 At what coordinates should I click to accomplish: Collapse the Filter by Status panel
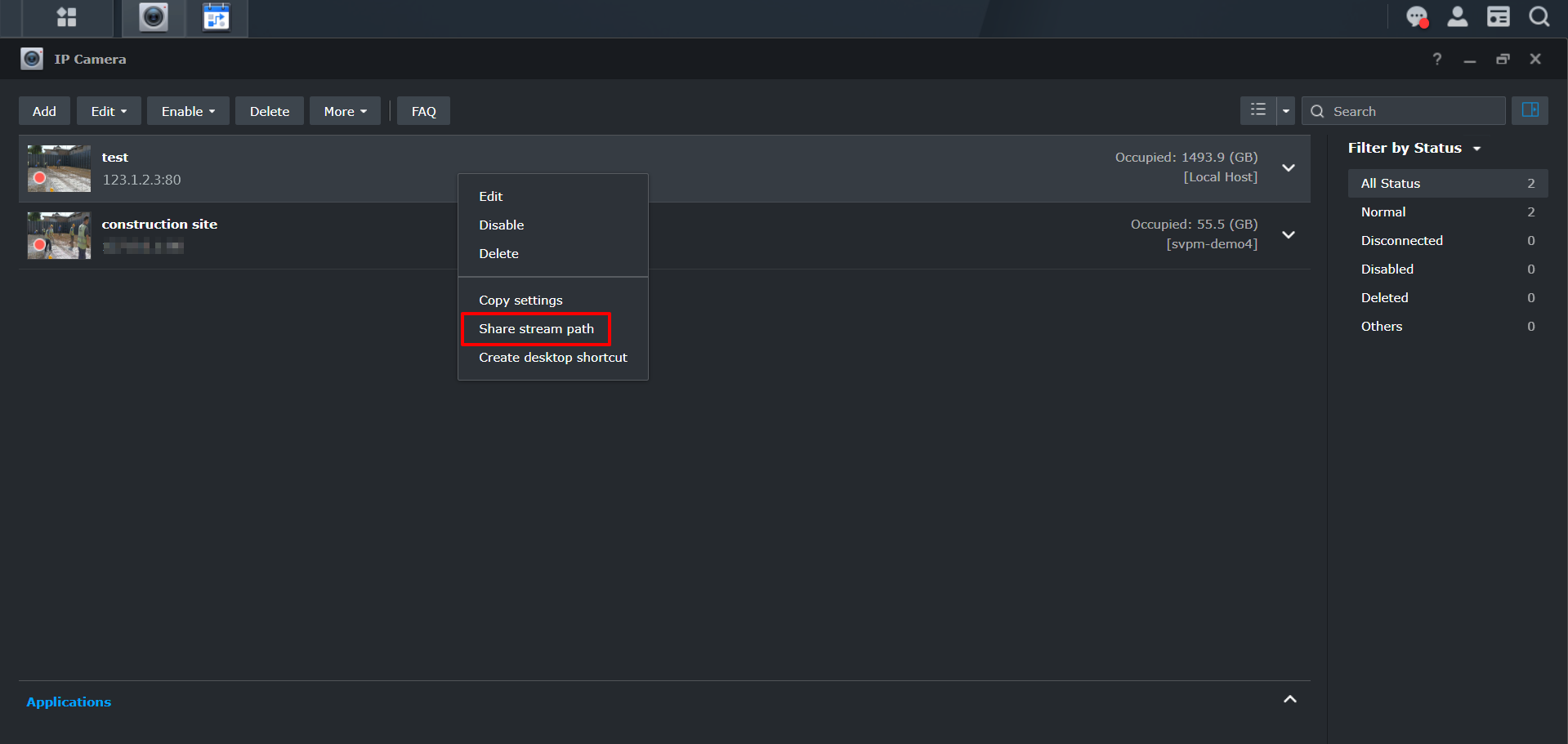click(x=1477, y=148)
